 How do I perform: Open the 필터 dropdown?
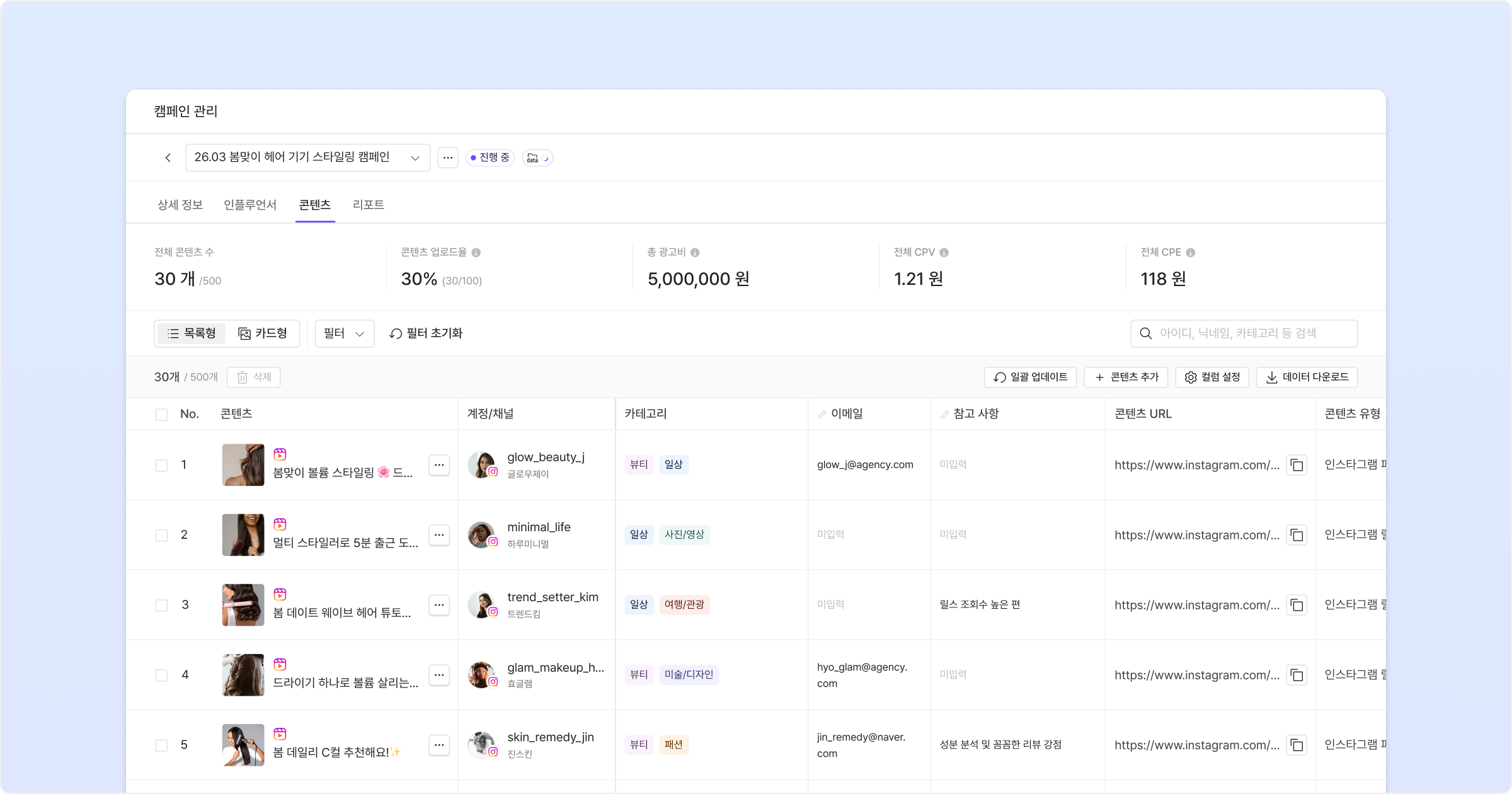click(x=344, y=333)
